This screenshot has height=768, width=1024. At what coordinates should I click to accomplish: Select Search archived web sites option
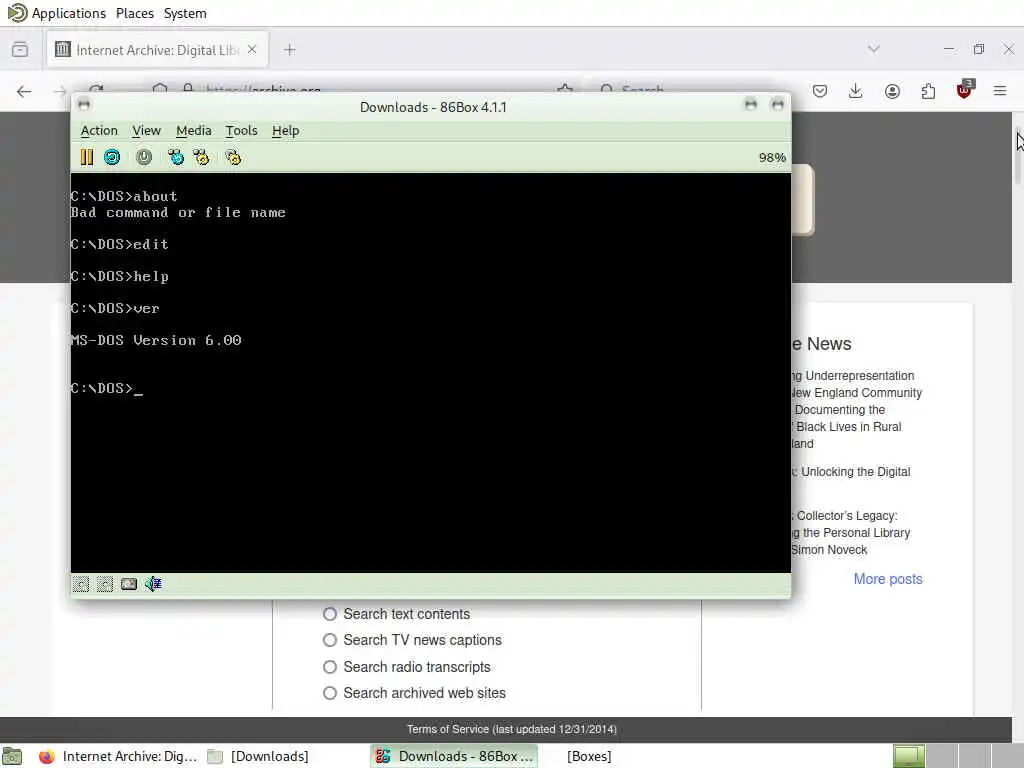(x=330, y=694)
